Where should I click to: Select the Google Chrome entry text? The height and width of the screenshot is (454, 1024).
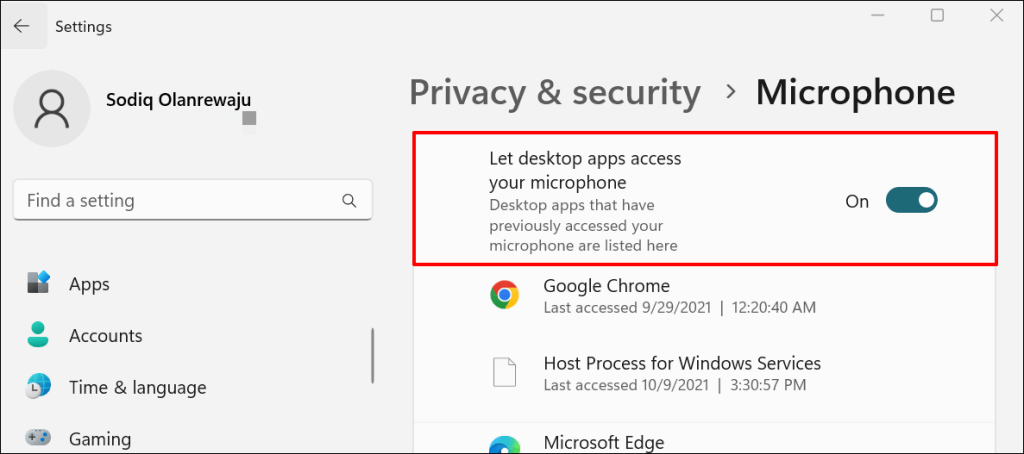(x=607, y=286)
